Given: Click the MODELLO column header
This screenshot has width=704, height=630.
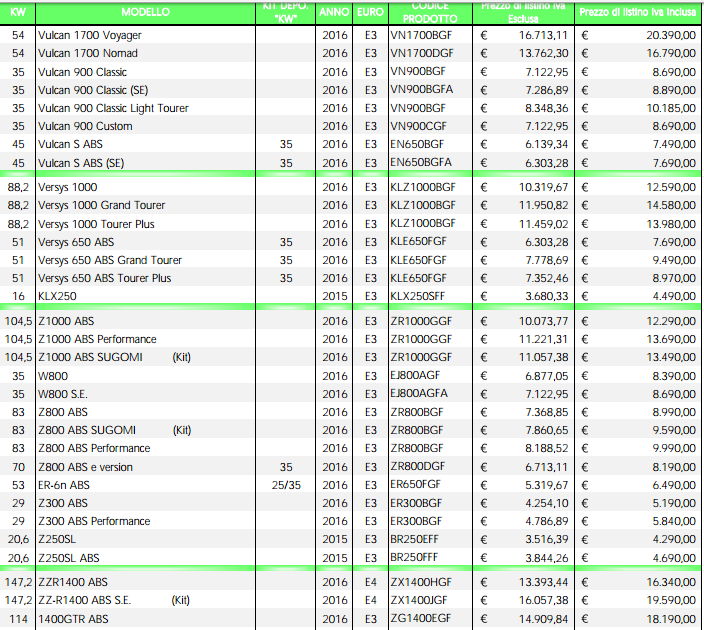Looking at the screenshot, I should (145, 13).
